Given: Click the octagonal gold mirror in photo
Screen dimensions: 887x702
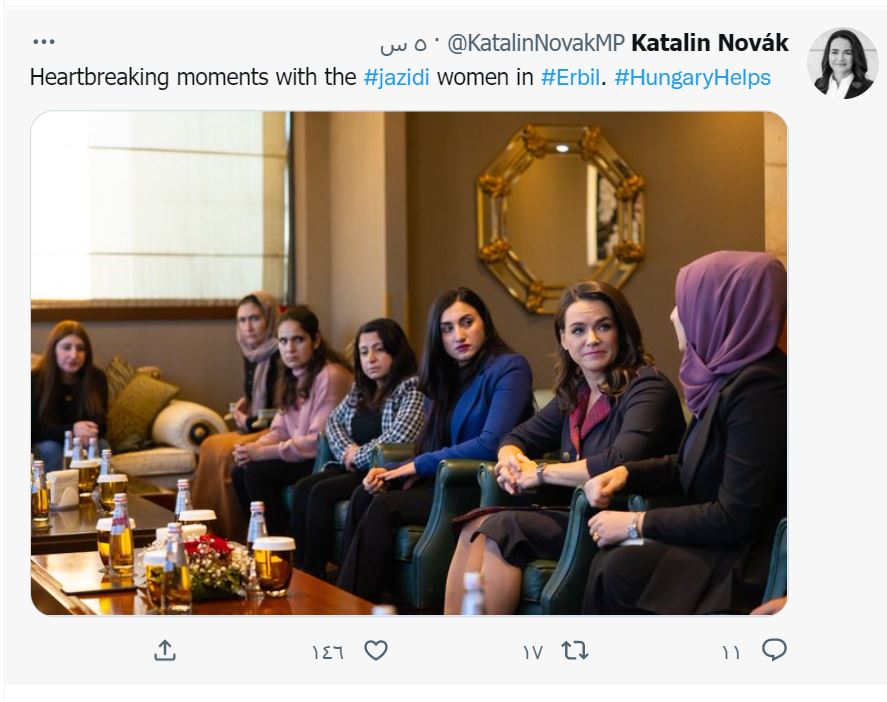Looking at the screenshot, I should [562, 219].
